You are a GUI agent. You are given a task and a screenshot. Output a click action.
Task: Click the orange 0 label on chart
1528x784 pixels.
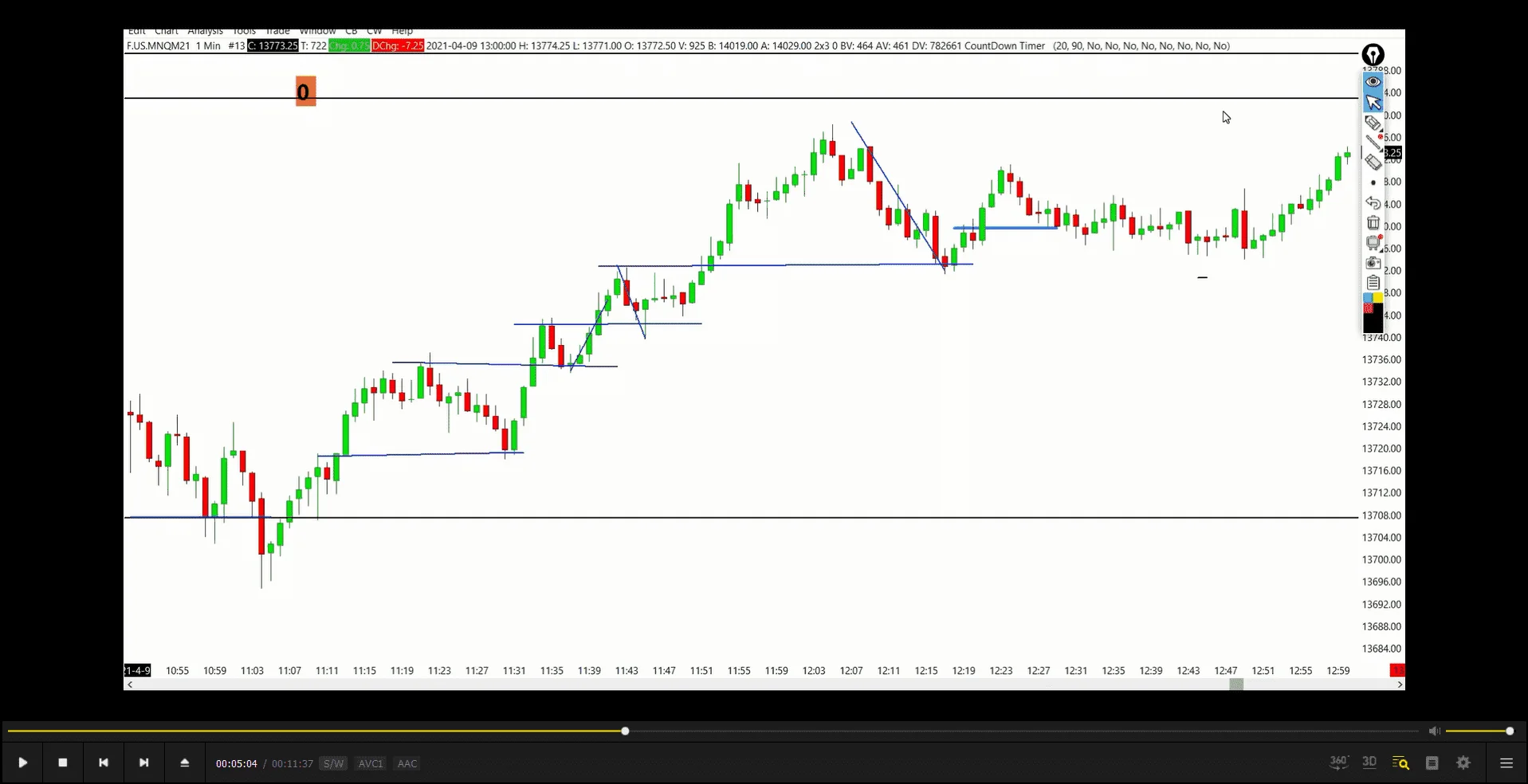(305, 92)
